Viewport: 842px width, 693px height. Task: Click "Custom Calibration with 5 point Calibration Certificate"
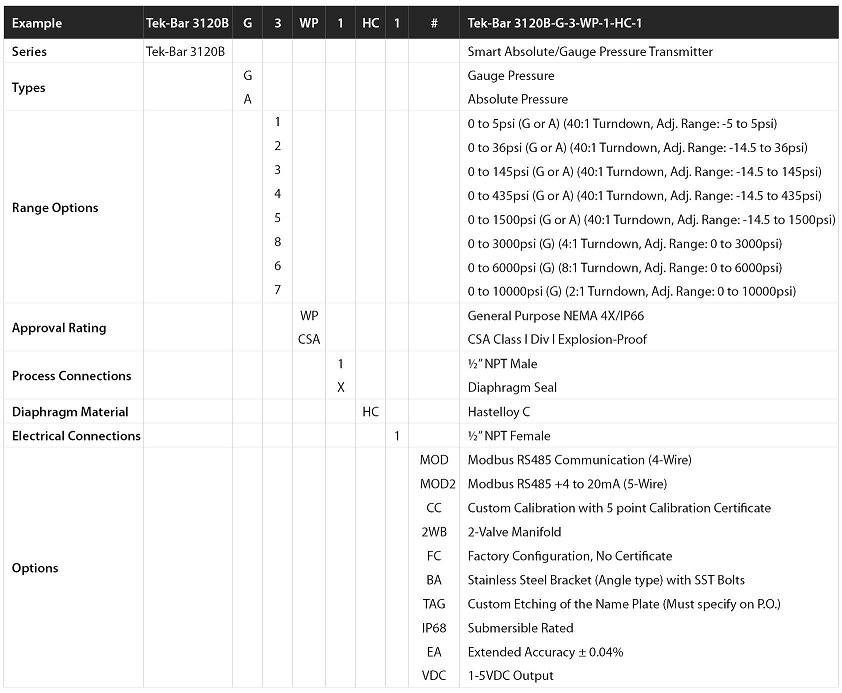(x=619, y=508)
